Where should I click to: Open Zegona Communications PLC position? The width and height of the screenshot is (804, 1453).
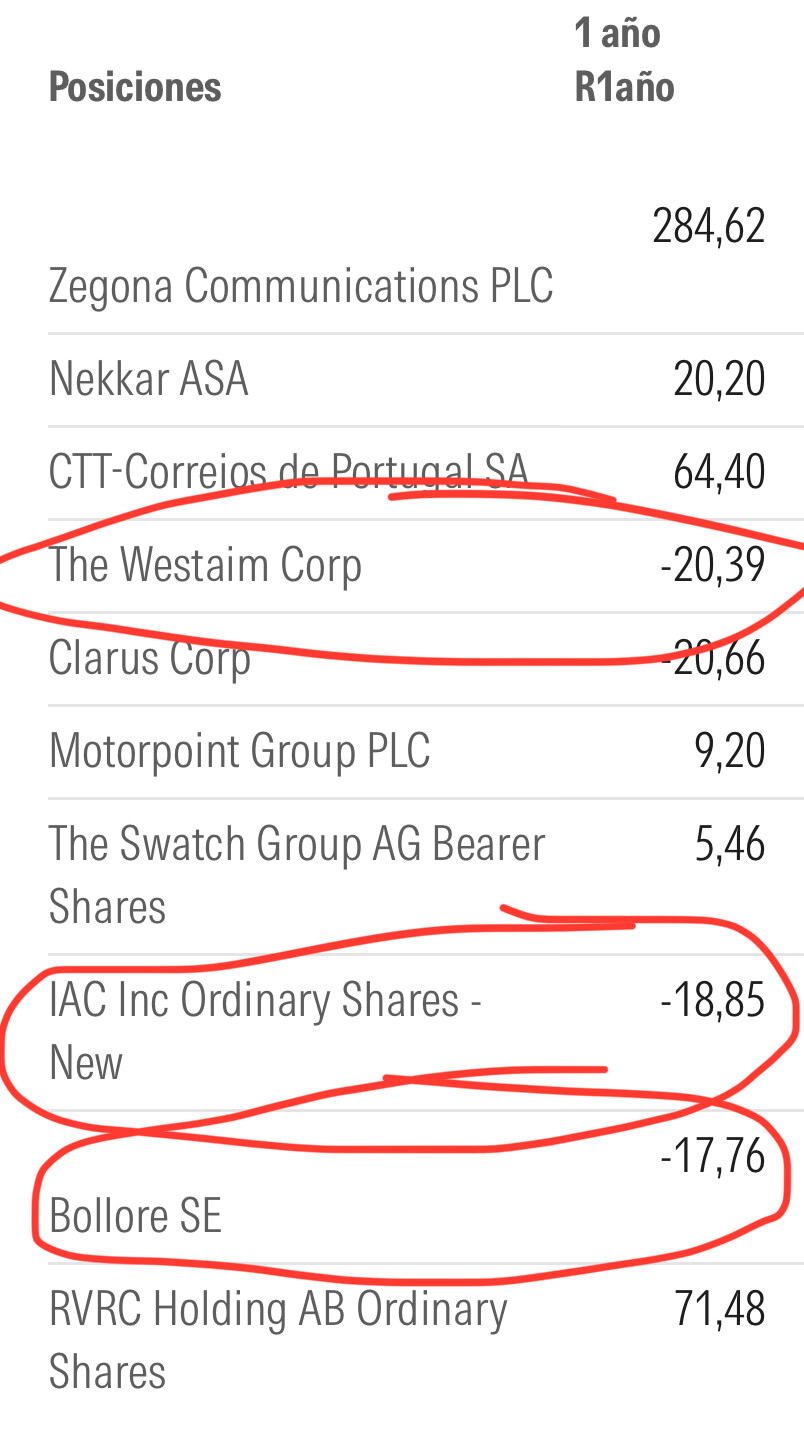300,286
